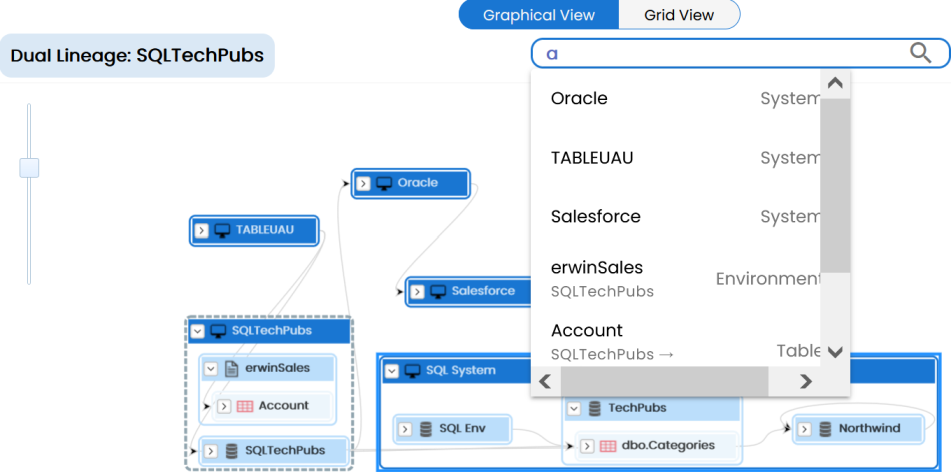Click the SQLTechPubs system monitor icon
Screen dimensions: 951x472
(x=218, y=331)
